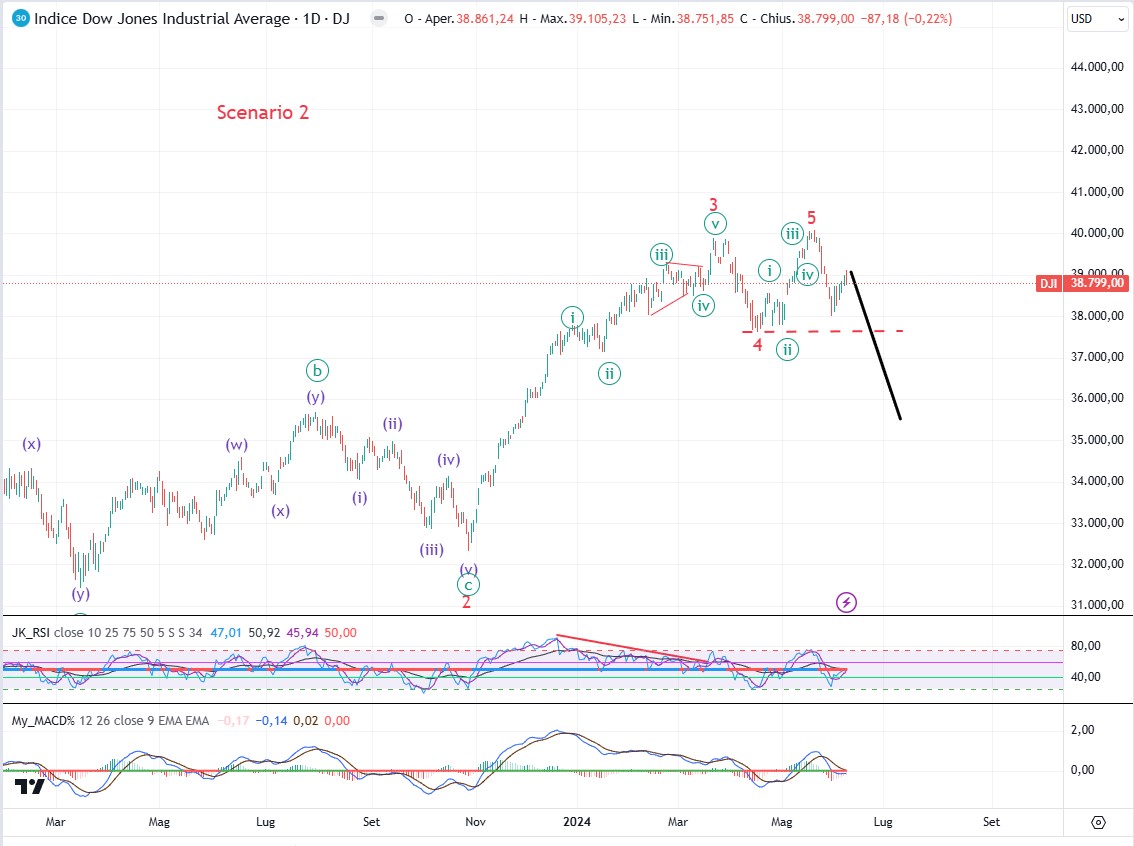This screenshot has height=846, width=1134.
Task: Click the MACD legend value −0,14
Action: pos(271,721)
